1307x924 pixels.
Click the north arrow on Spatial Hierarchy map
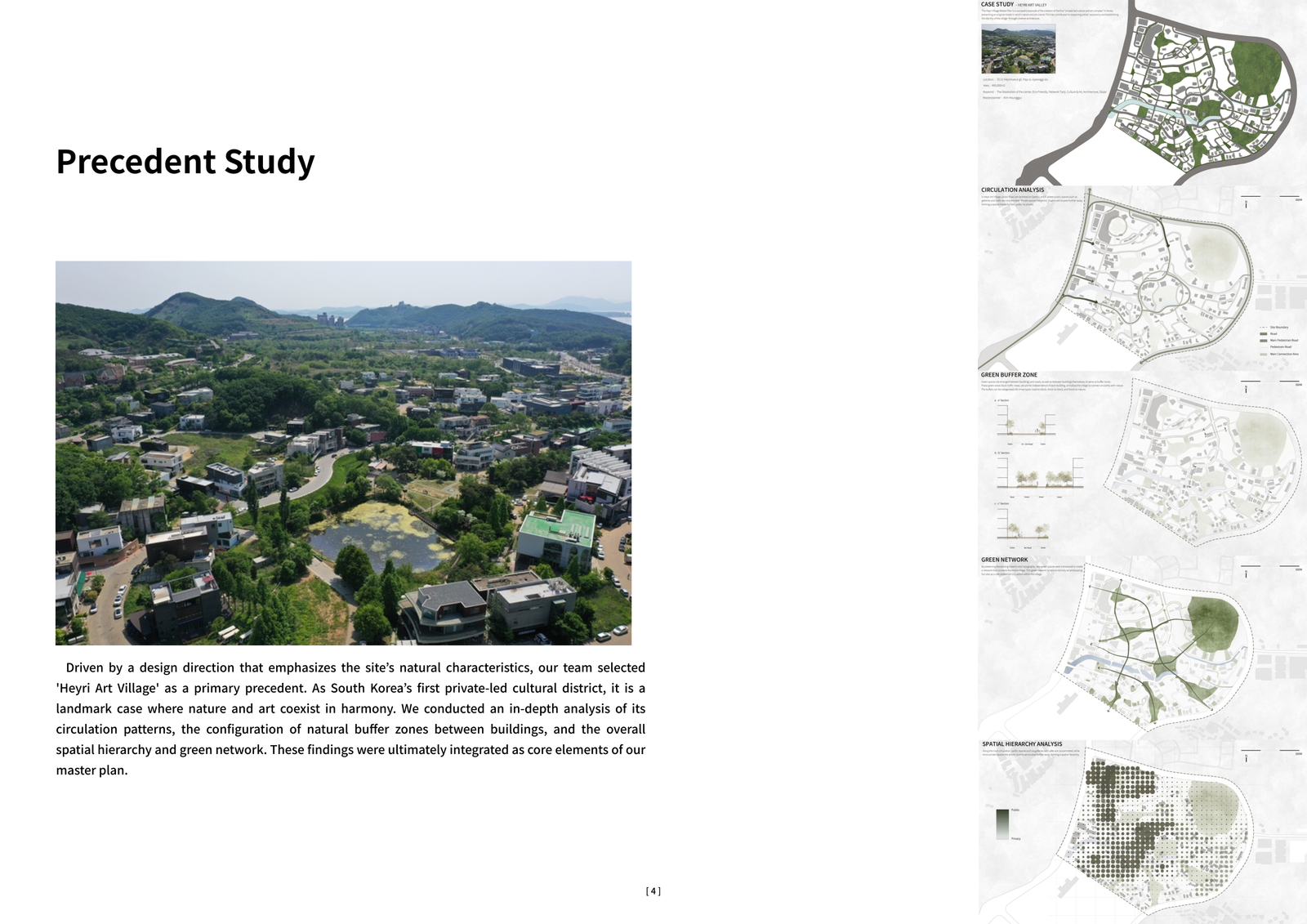(x=1246, y=758)
